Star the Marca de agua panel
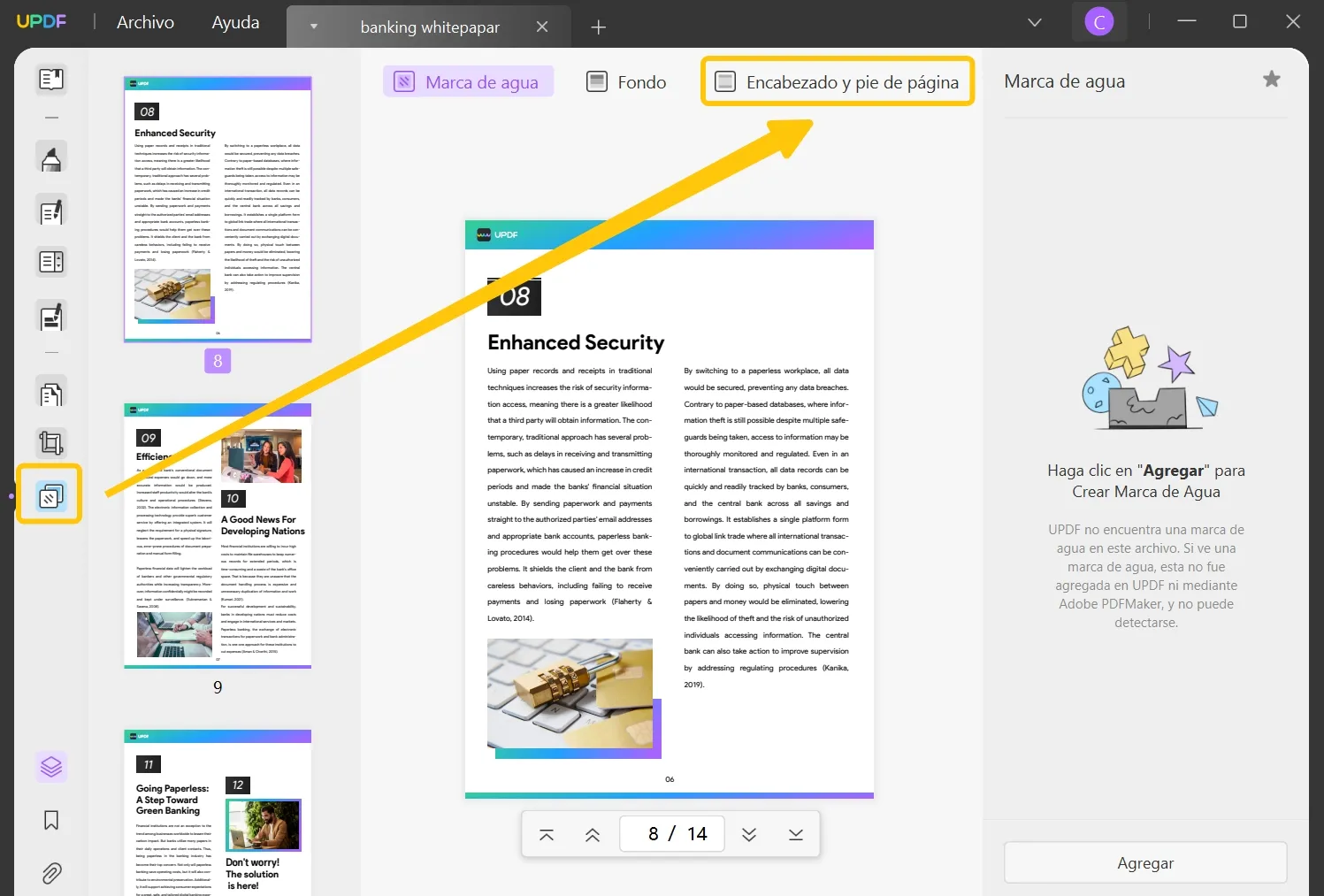This screenshot has height=896, width=1324. (1272, 80)
